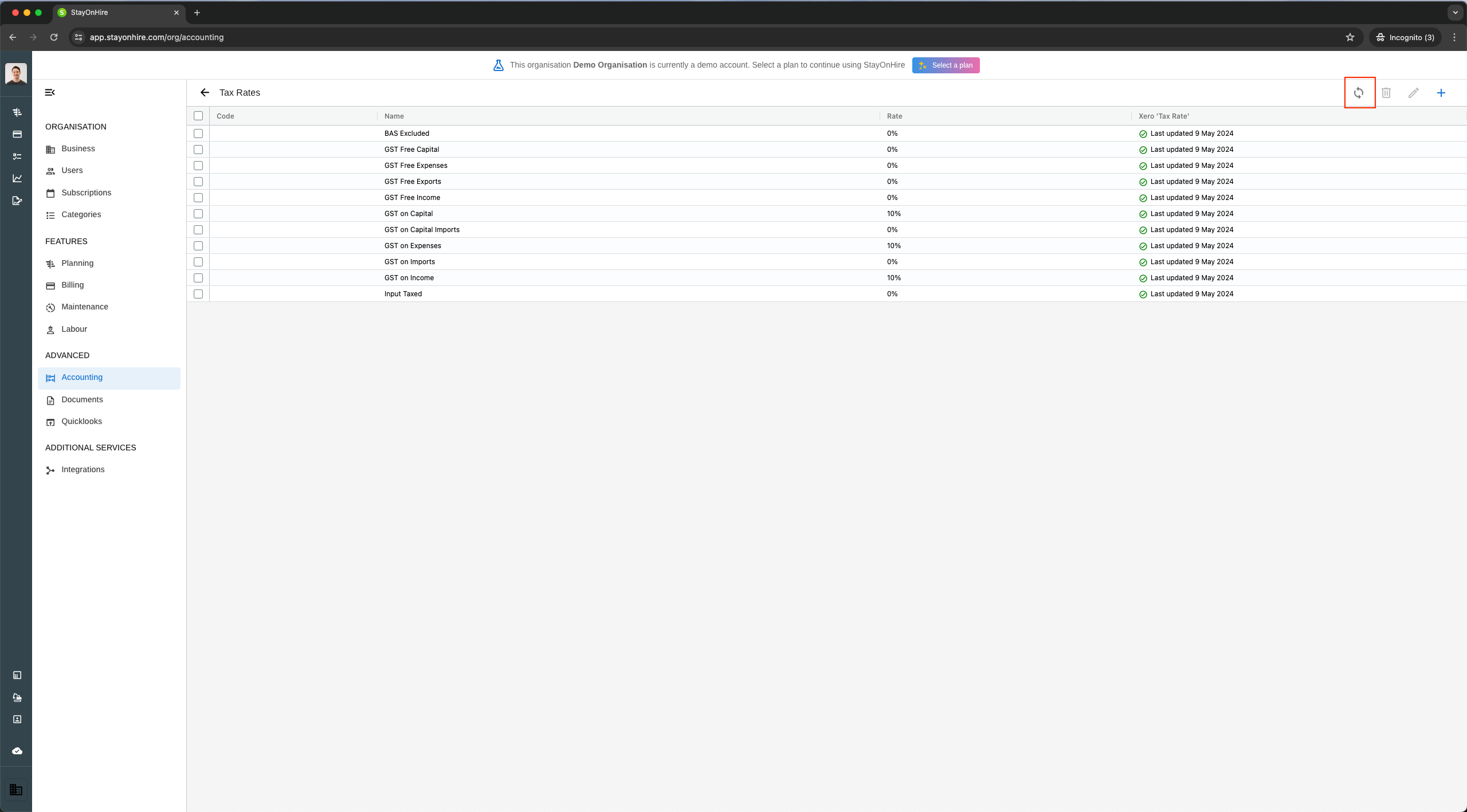The height and width of the screenshot is (812, 1467).
Task: Go back using the Tax Rates arrow
Action: pyautogui.click(x=205, y=93)
